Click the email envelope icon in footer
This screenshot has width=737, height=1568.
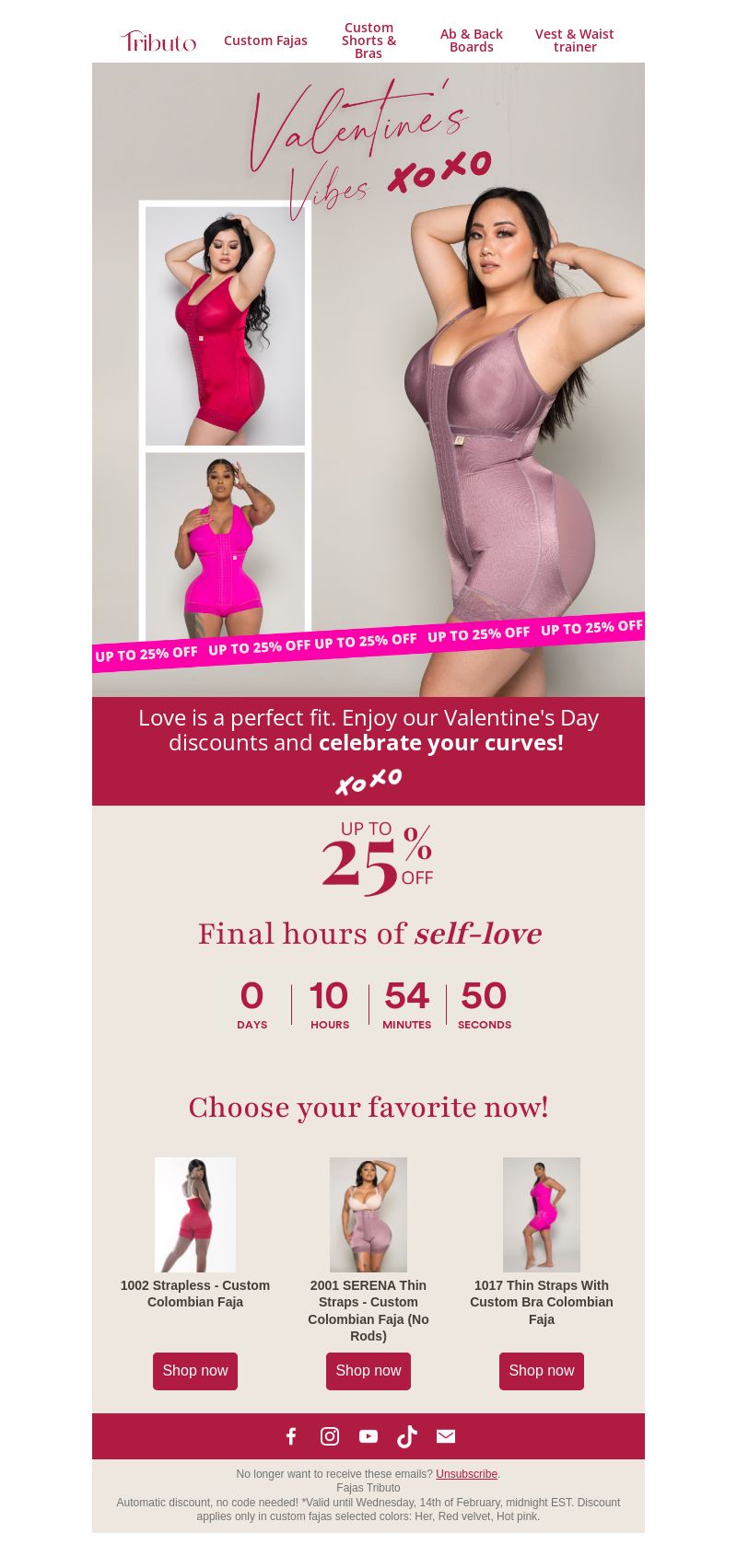[x=446, y=1436]
